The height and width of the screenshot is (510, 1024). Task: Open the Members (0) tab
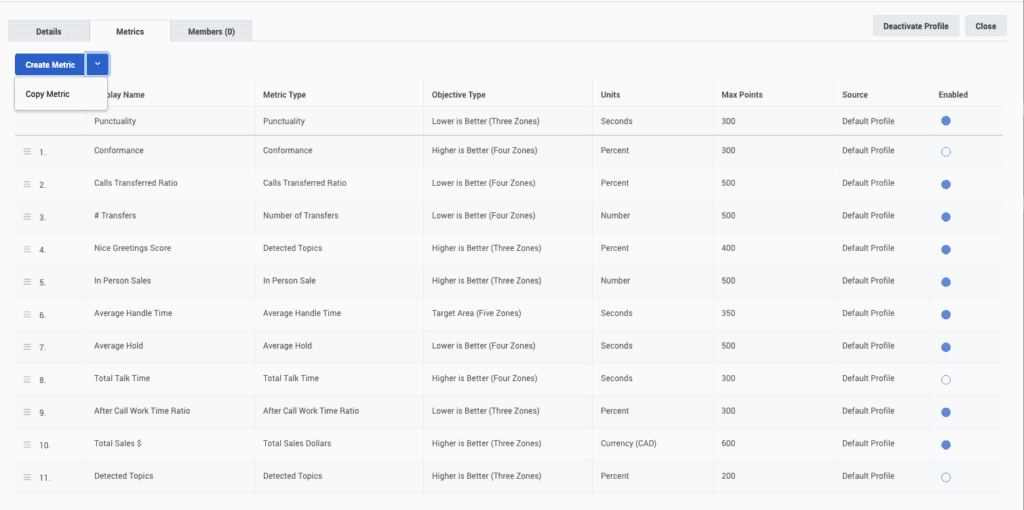click(211, 32)
